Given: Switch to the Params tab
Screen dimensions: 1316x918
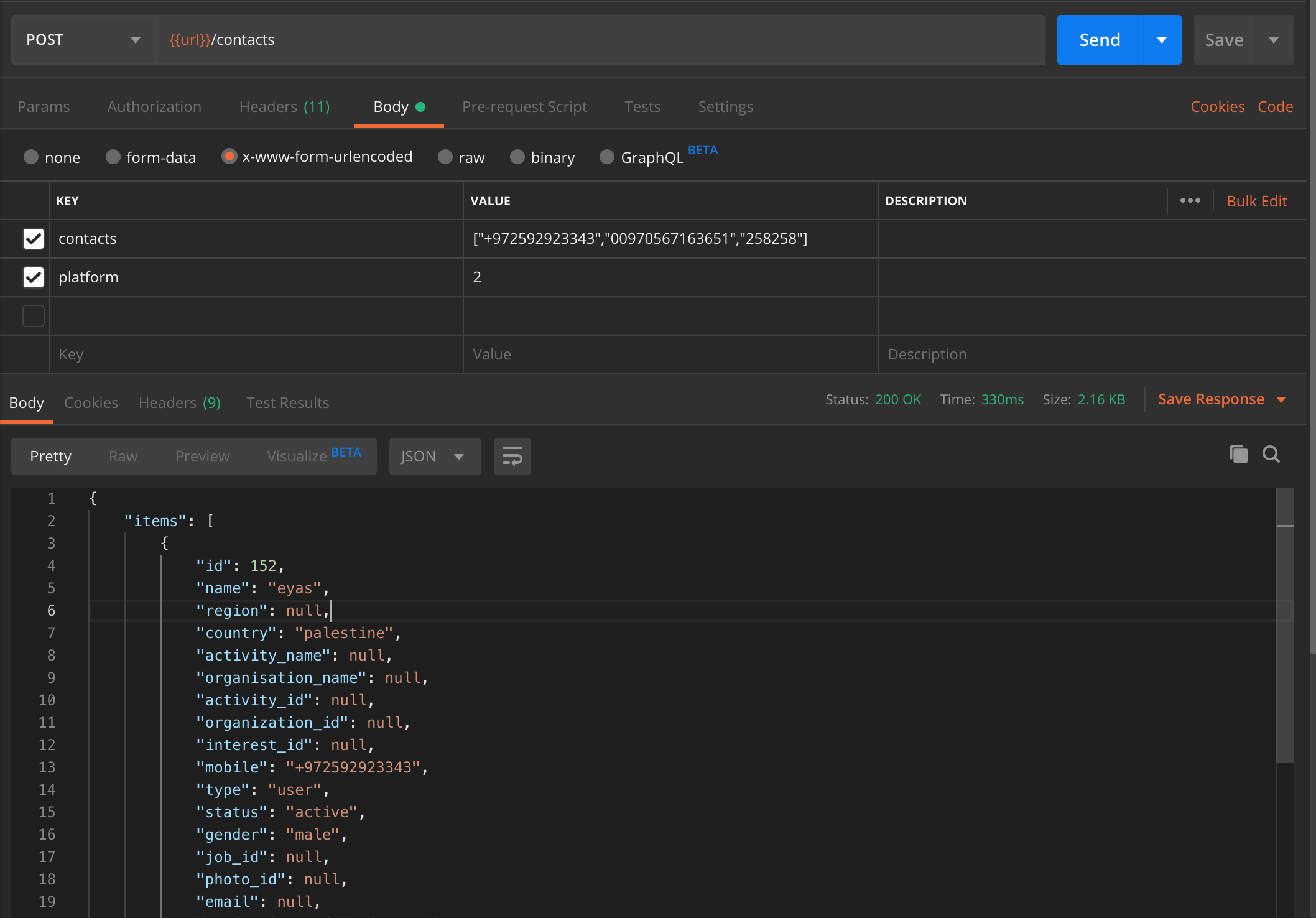Looking at the screenshot, I should [44, 107].
